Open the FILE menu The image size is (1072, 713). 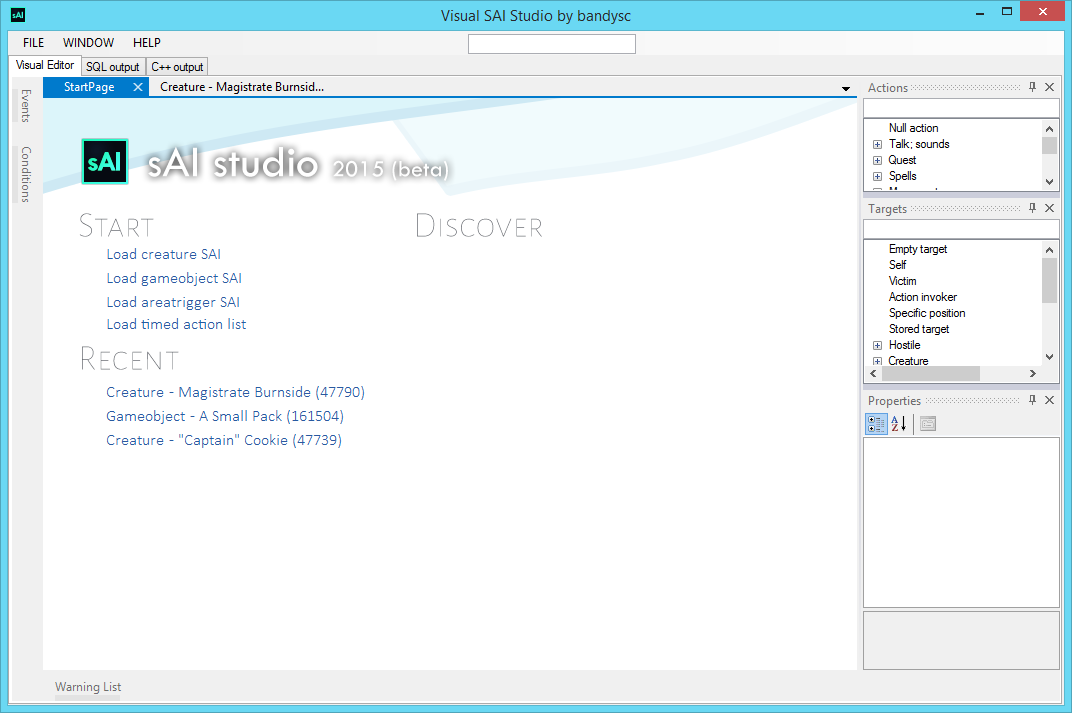34,42
